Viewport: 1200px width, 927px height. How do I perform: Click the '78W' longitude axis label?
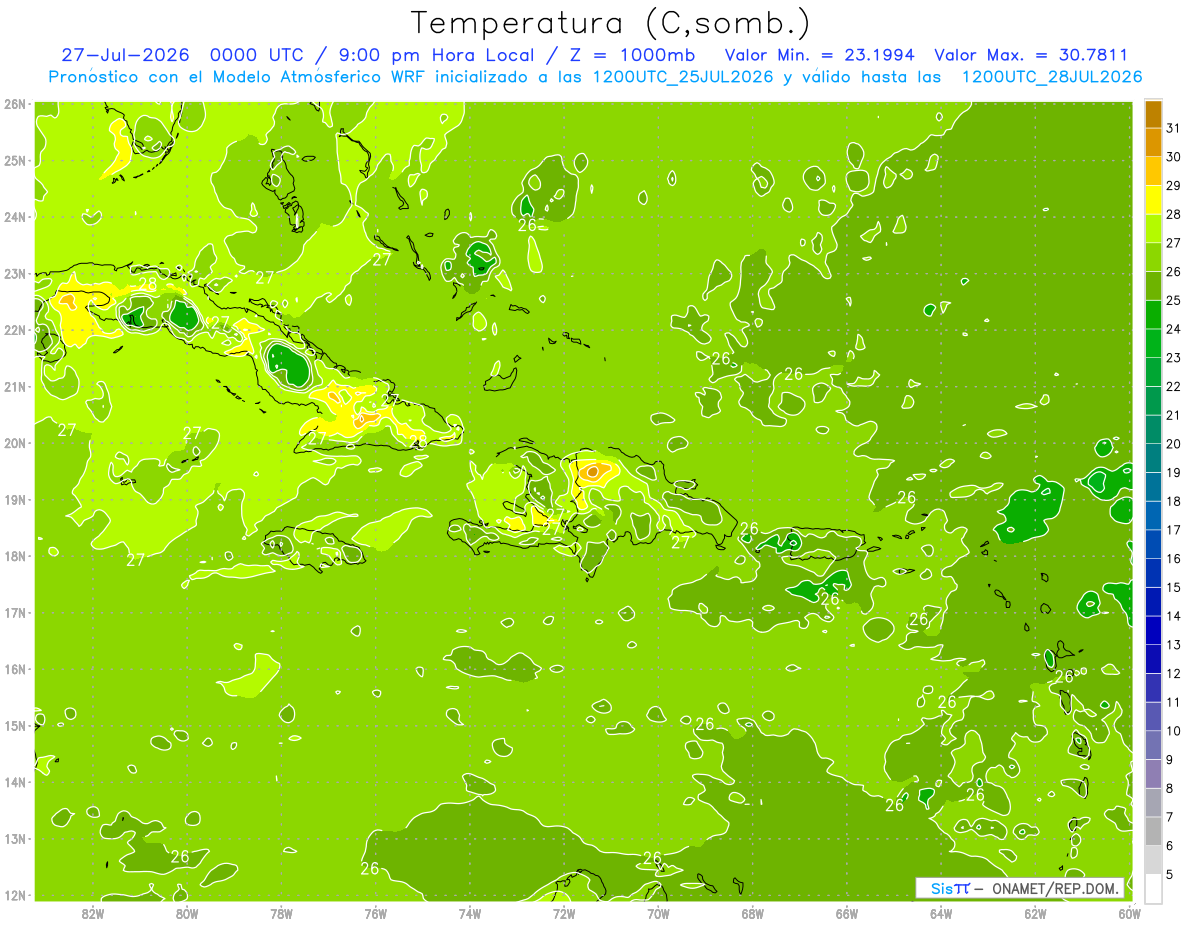pyautogui.click(x=281, y=913)
